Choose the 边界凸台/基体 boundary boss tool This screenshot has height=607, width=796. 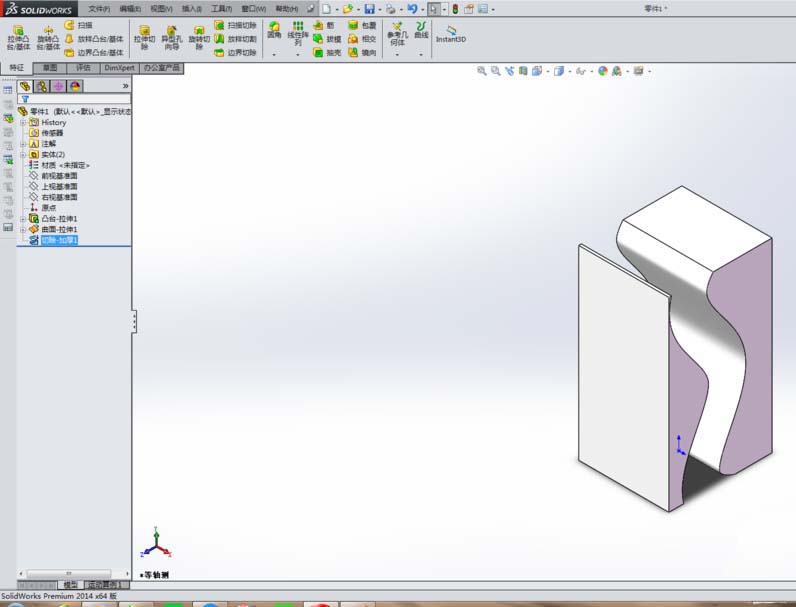pos(94,52)
